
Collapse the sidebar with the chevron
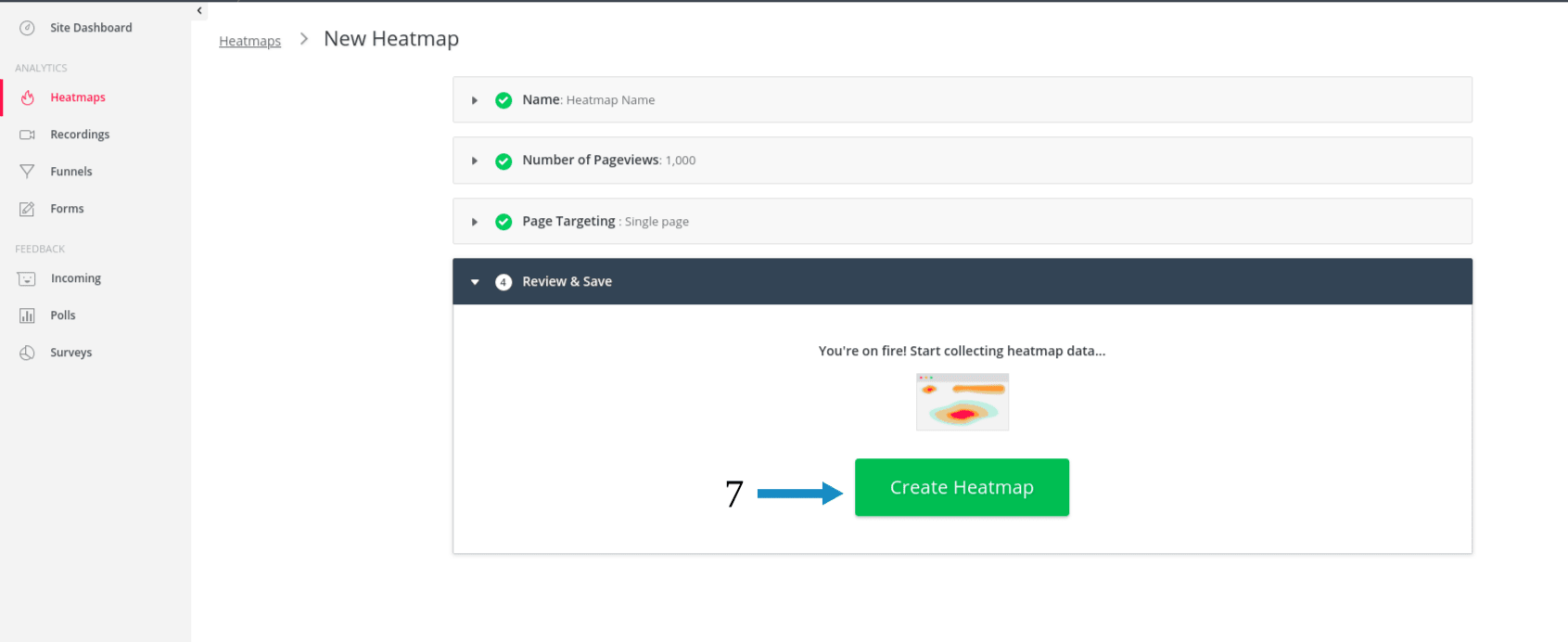click(199, 10)
